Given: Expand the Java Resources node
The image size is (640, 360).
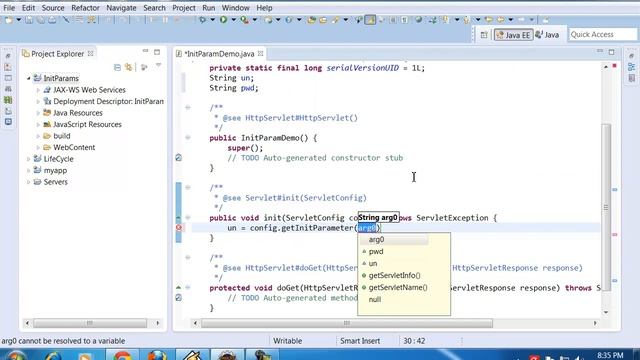Looking at the screenshot, I should click(38, 113).
